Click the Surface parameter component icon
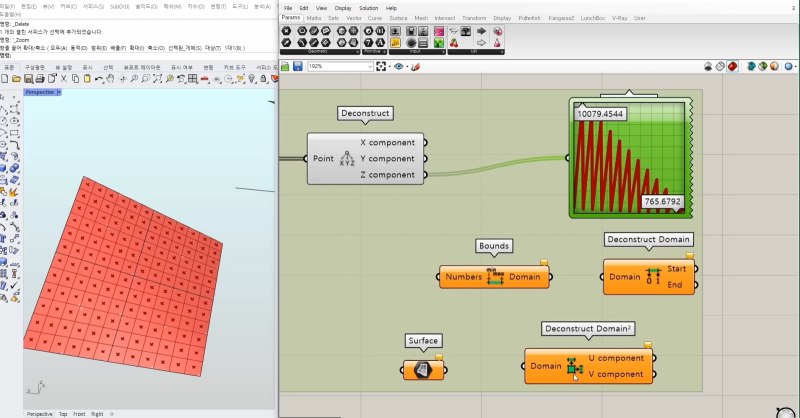This screenshot has height=418, width=800. 422,370
